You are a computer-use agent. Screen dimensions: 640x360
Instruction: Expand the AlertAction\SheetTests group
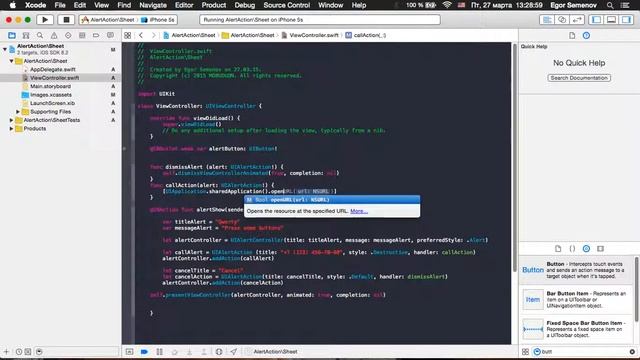[x=11, y=120]
